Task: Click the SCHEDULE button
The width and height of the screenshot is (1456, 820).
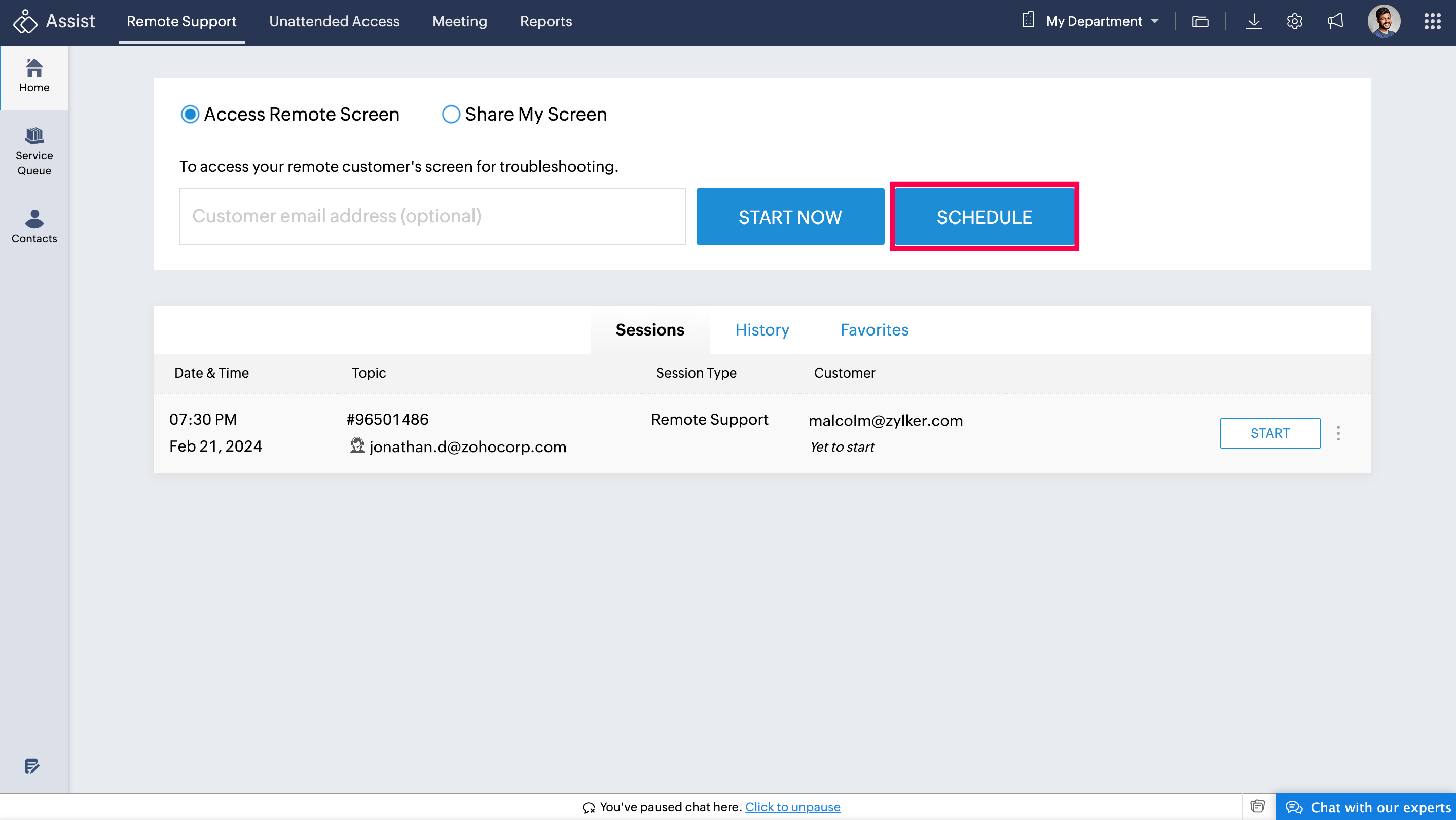Action: tap(984, 217)
